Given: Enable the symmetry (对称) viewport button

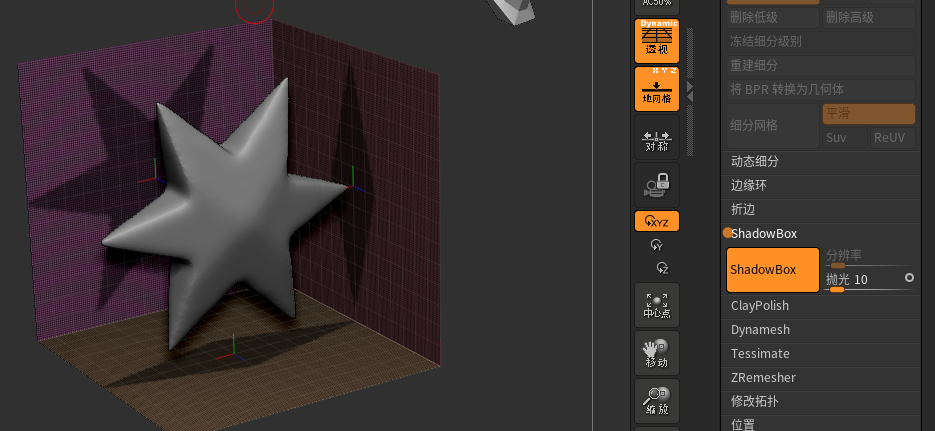Looking at the screenshot, I should (x=657, y=137).
